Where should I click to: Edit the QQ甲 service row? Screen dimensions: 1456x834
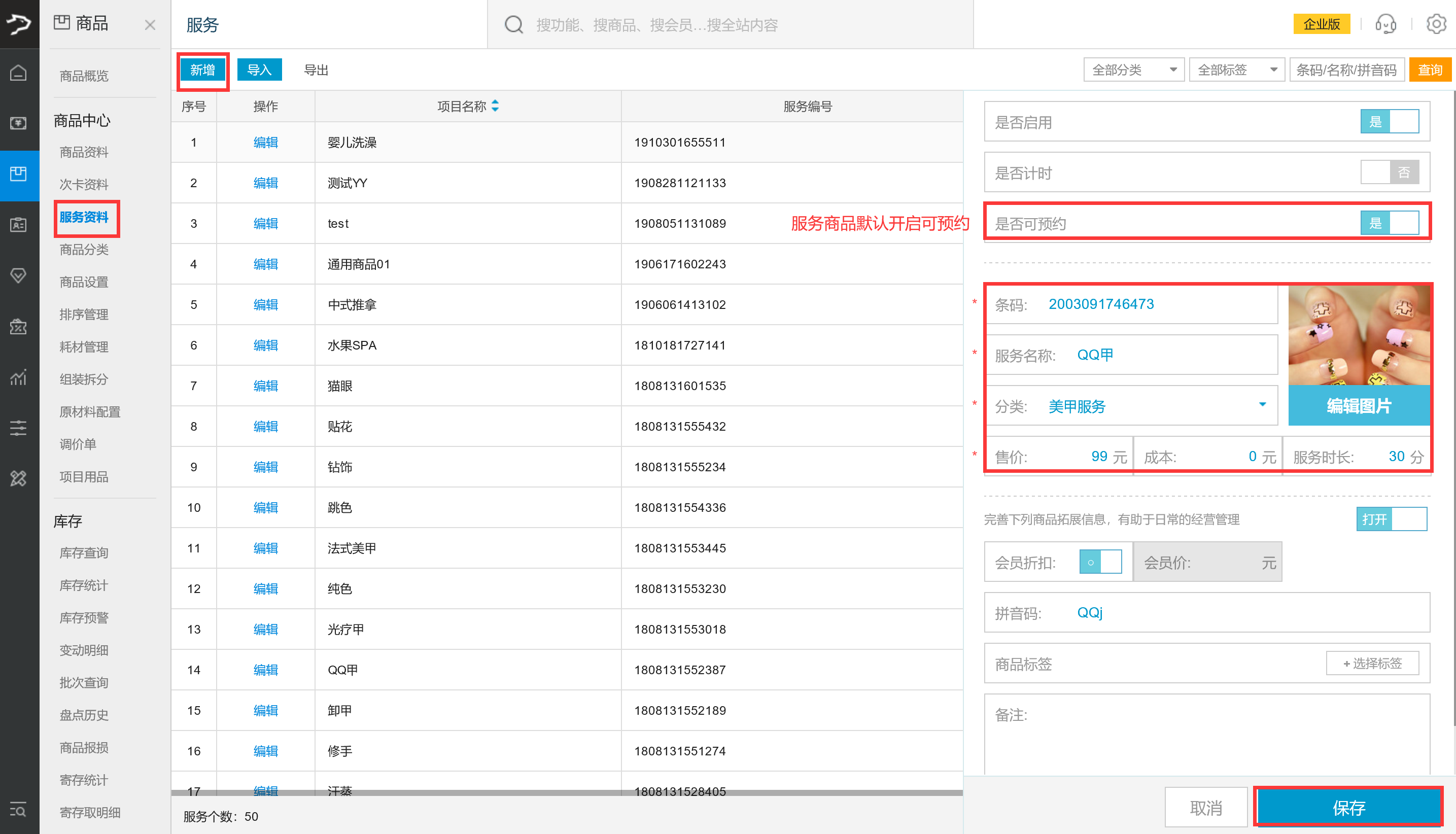(x=265, y=670)
